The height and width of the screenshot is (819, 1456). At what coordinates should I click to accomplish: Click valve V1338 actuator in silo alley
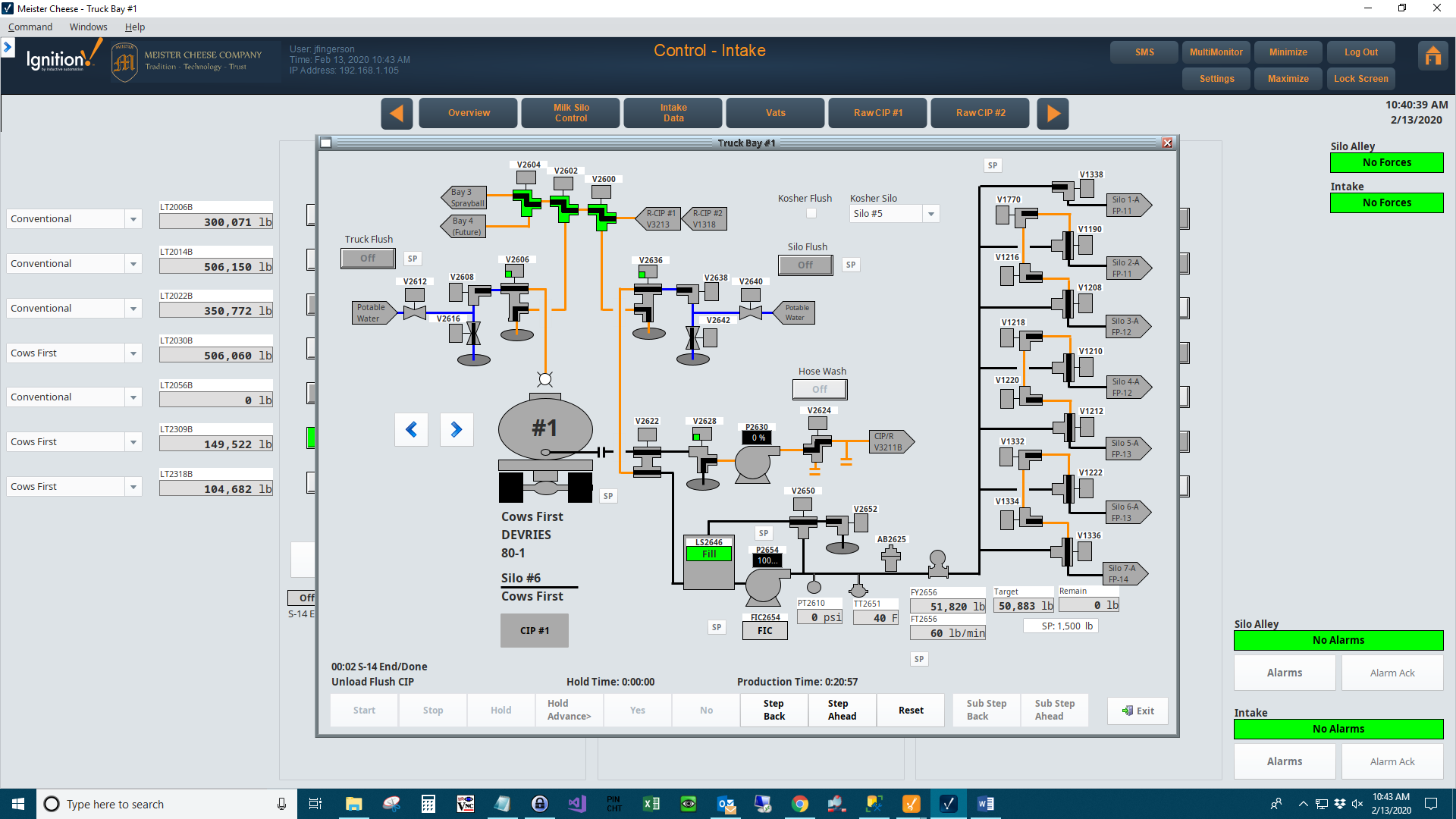[1087, 188]
